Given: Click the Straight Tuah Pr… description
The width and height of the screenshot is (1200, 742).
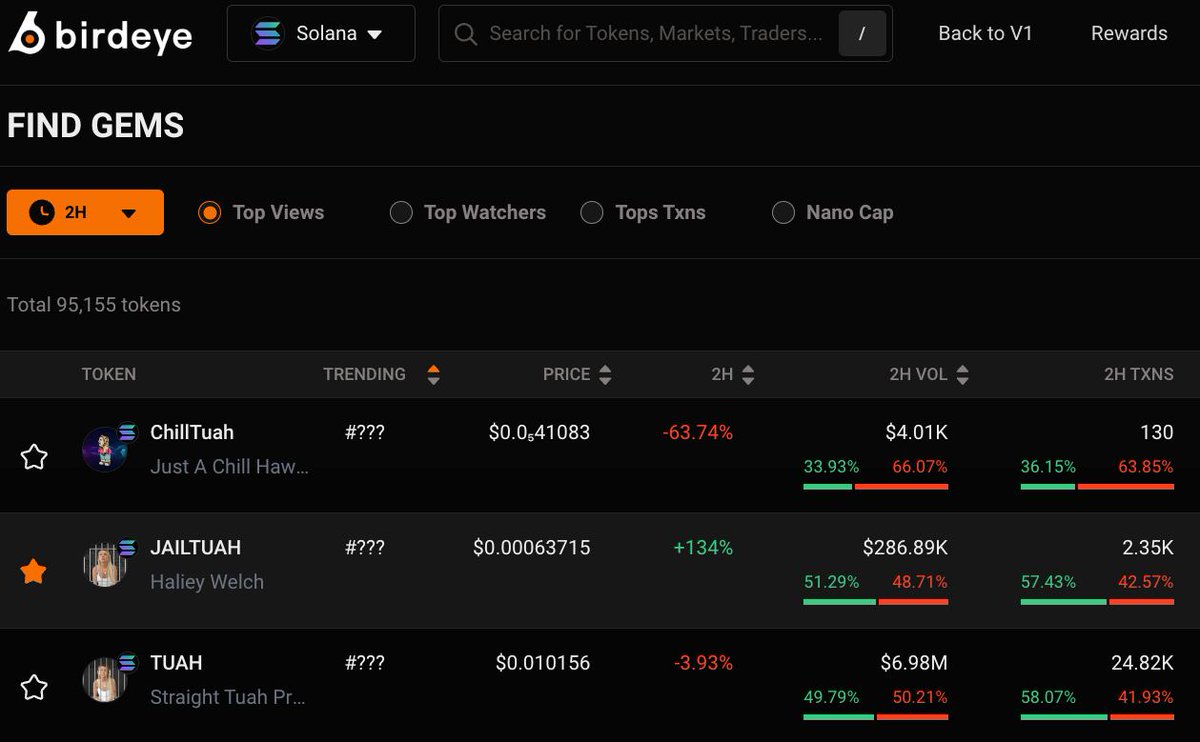Looking at the screenshot, I should point(227,697).
